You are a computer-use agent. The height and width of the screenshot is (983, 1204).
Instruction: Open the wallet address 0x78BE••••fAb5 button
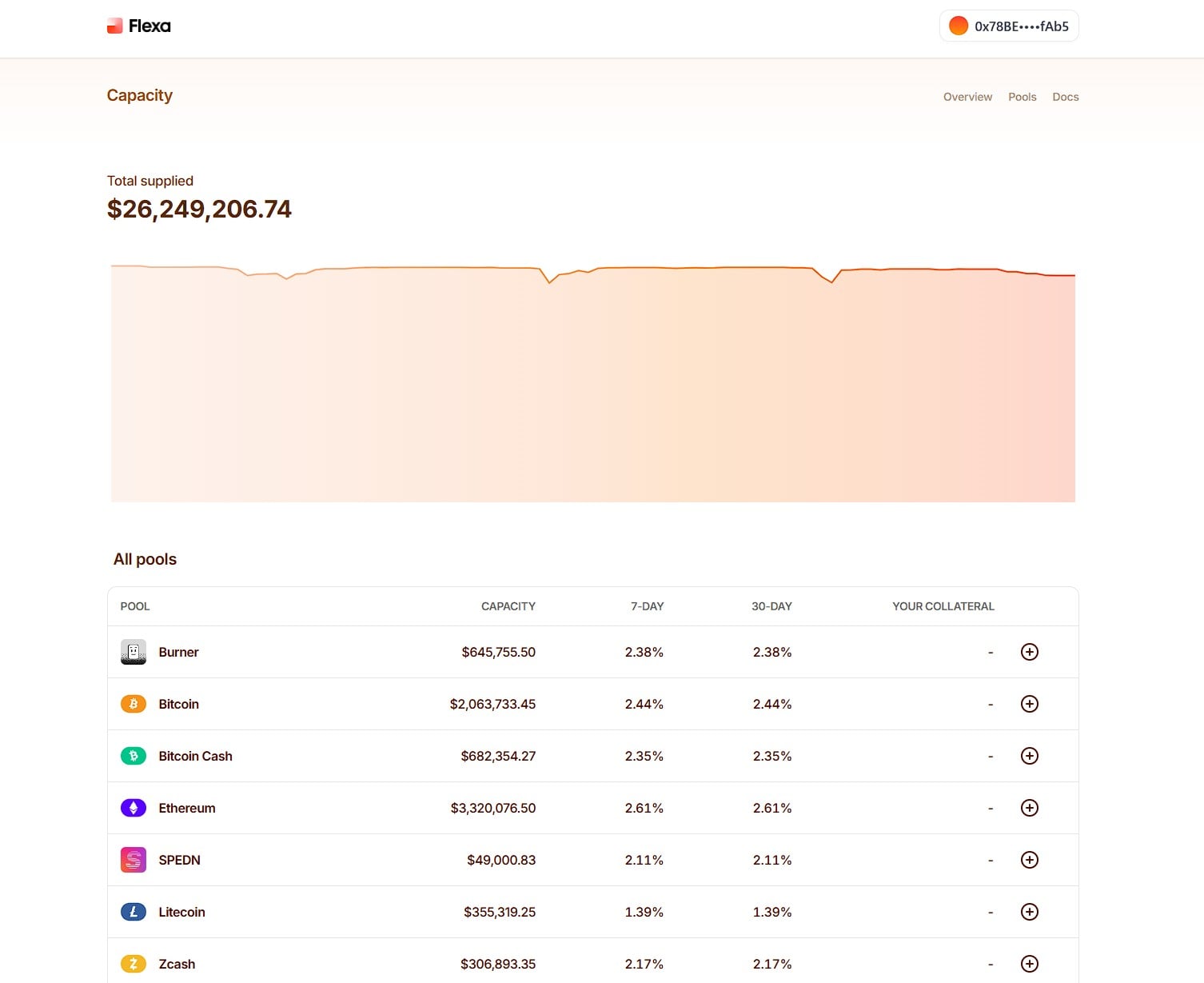(1009, 26)
